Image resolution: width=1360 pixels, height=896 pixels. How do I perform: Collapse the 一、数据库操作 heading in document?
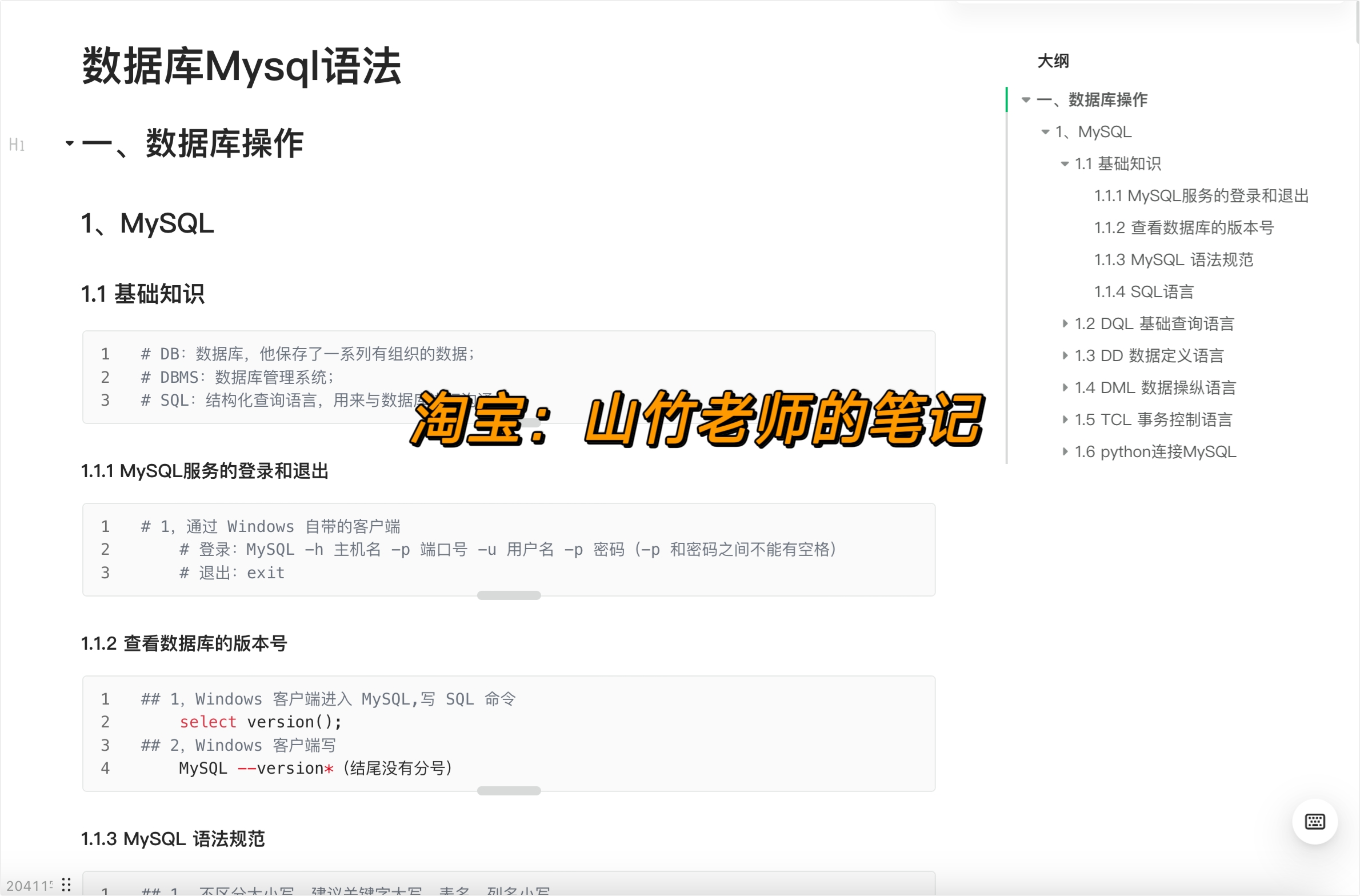[x=70, y=143]
